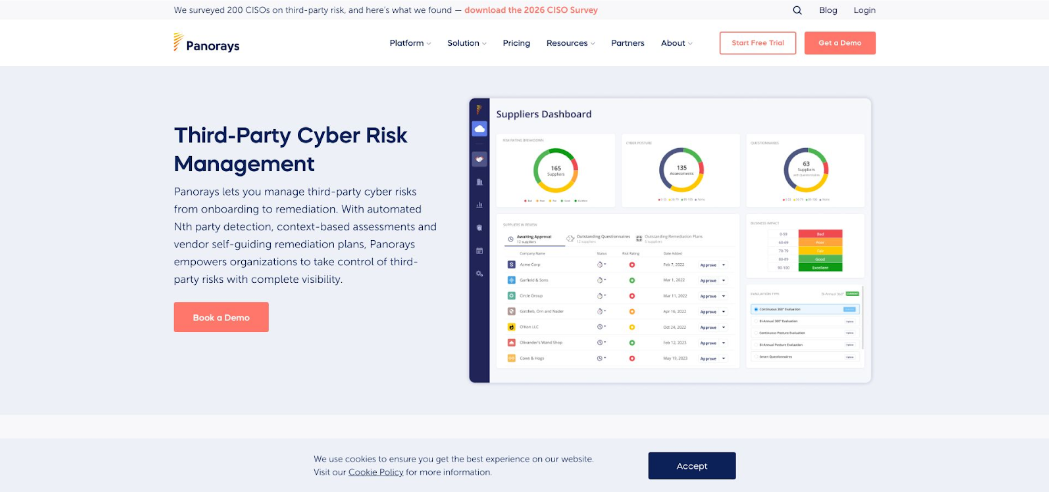Switch to Outstanding Remediation Plans tab
The height and width of the screenshot is (492, 1049).
pyautogui.click(x=669, y=239)
